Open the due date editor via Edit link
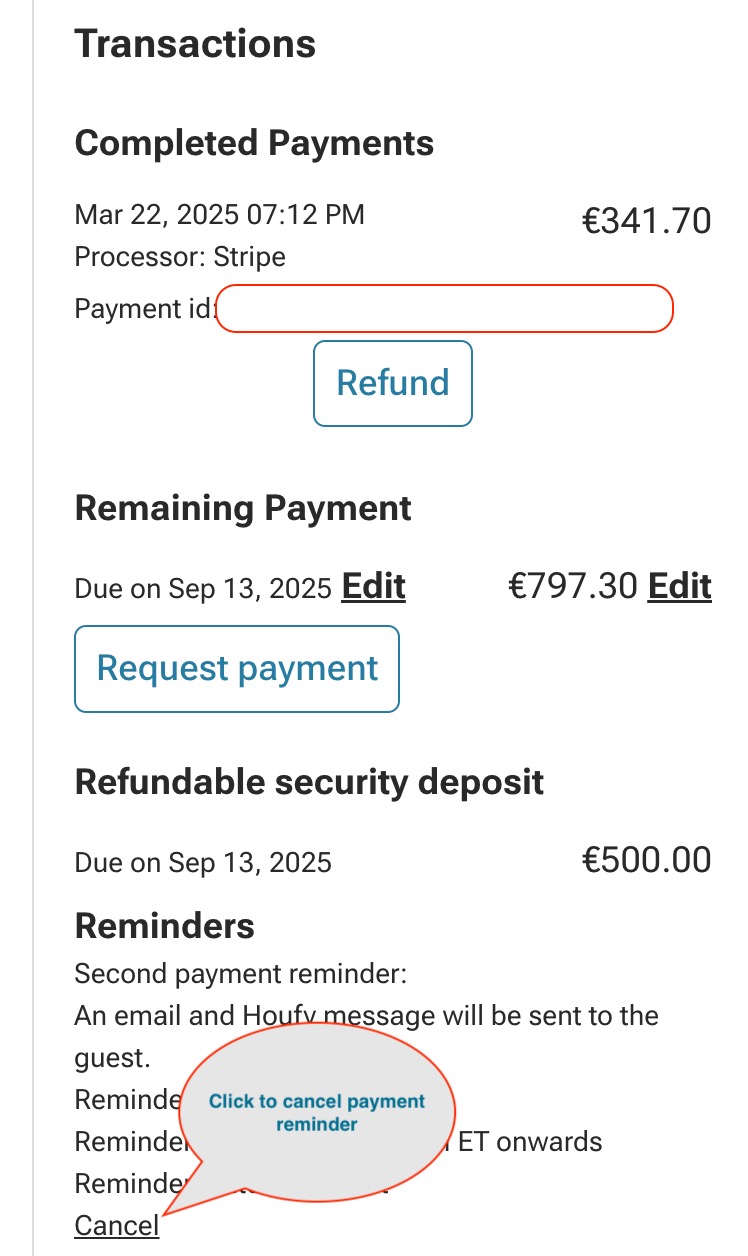Screen dimensions: 748x1256 click(374, 587)
